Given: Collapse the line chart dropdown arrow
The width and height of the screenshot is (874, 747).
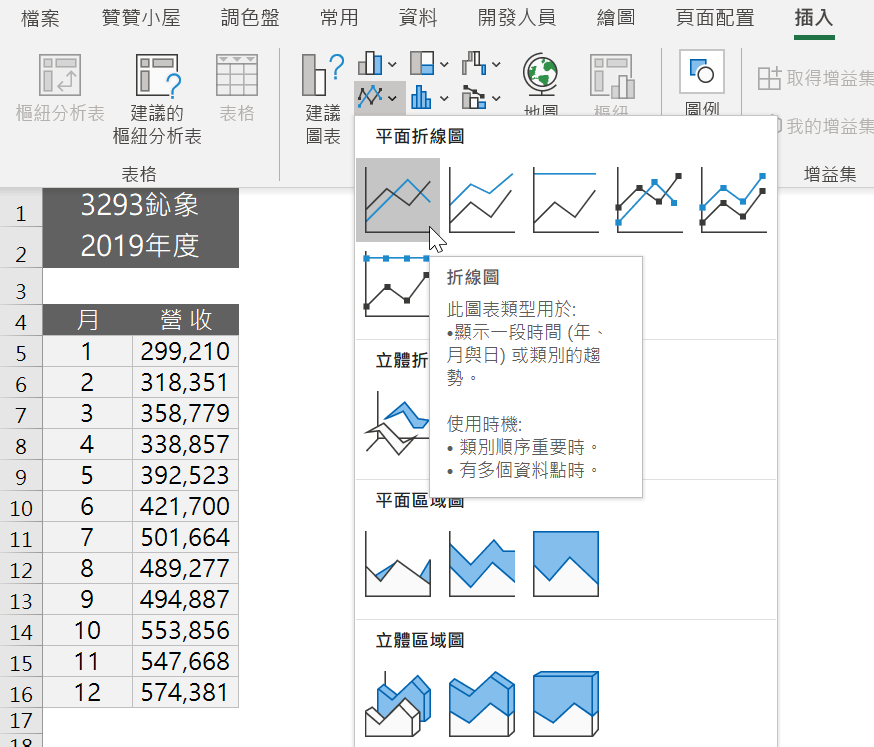Looking at the screenshot, I should (392, 98).
